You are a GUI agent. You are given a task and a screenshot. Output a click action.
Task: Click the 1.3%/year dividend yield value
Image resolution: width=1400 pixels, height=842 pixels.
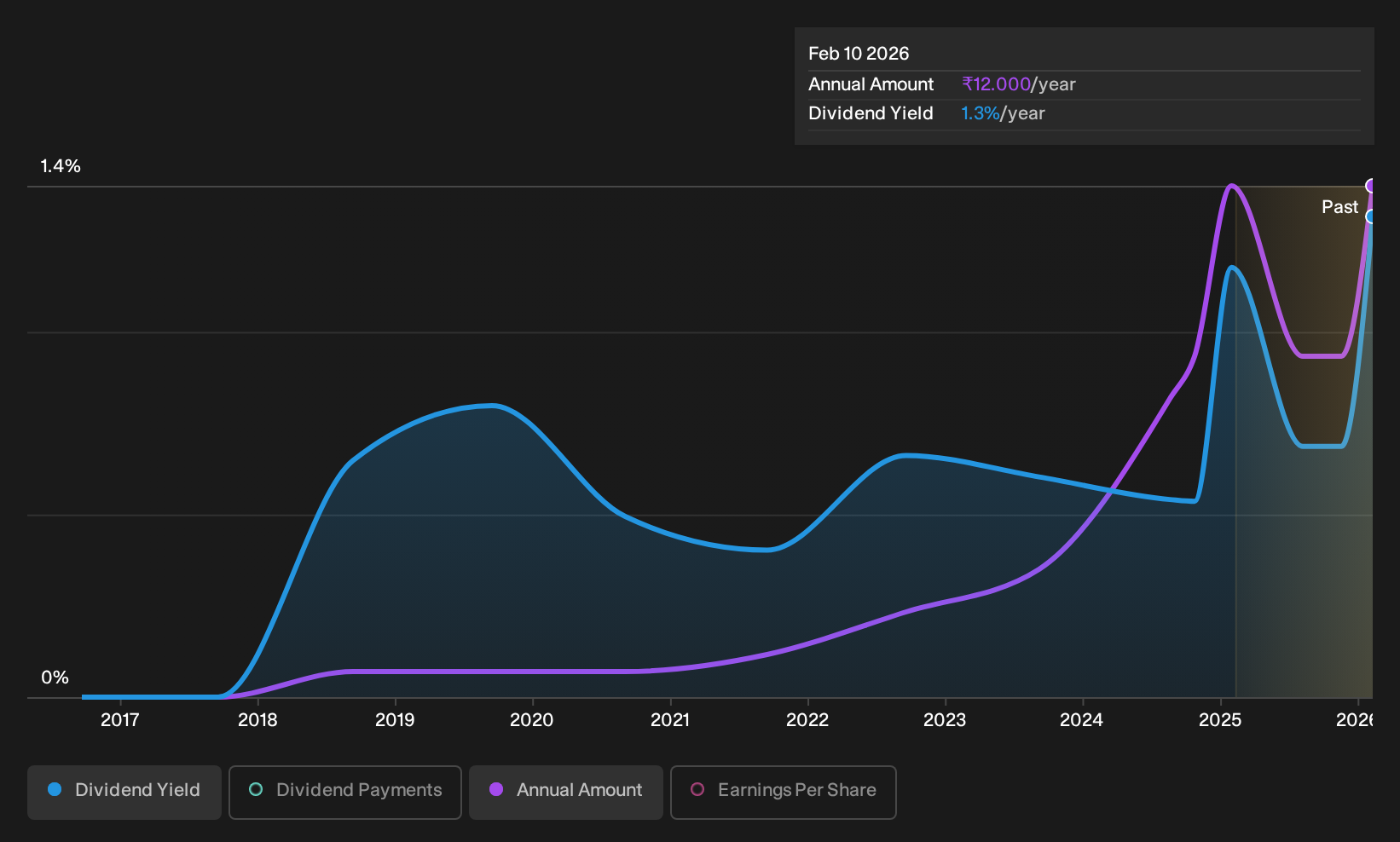coord(1003,113)
